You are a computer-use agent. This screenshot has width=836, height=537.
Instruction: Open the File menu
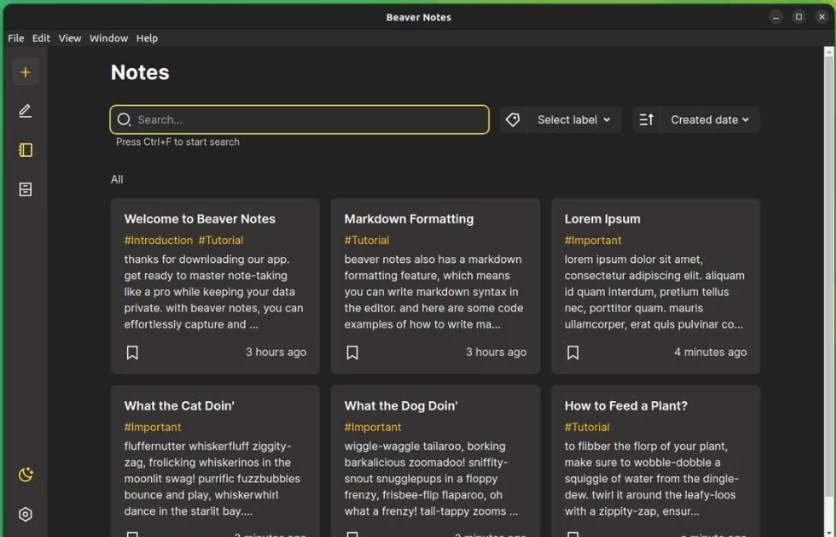(x=16, y=38)
